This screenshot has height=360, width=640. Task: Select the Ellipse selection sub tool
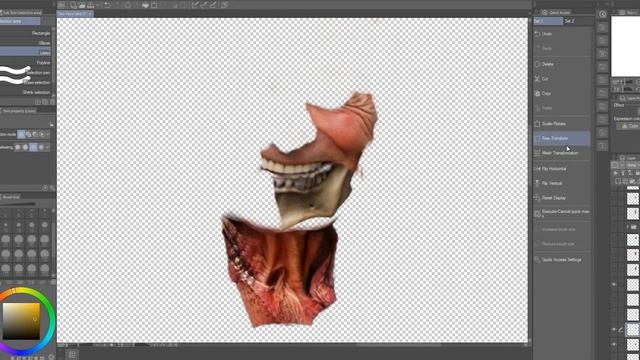pyautogui.click(x=26, y=43)
